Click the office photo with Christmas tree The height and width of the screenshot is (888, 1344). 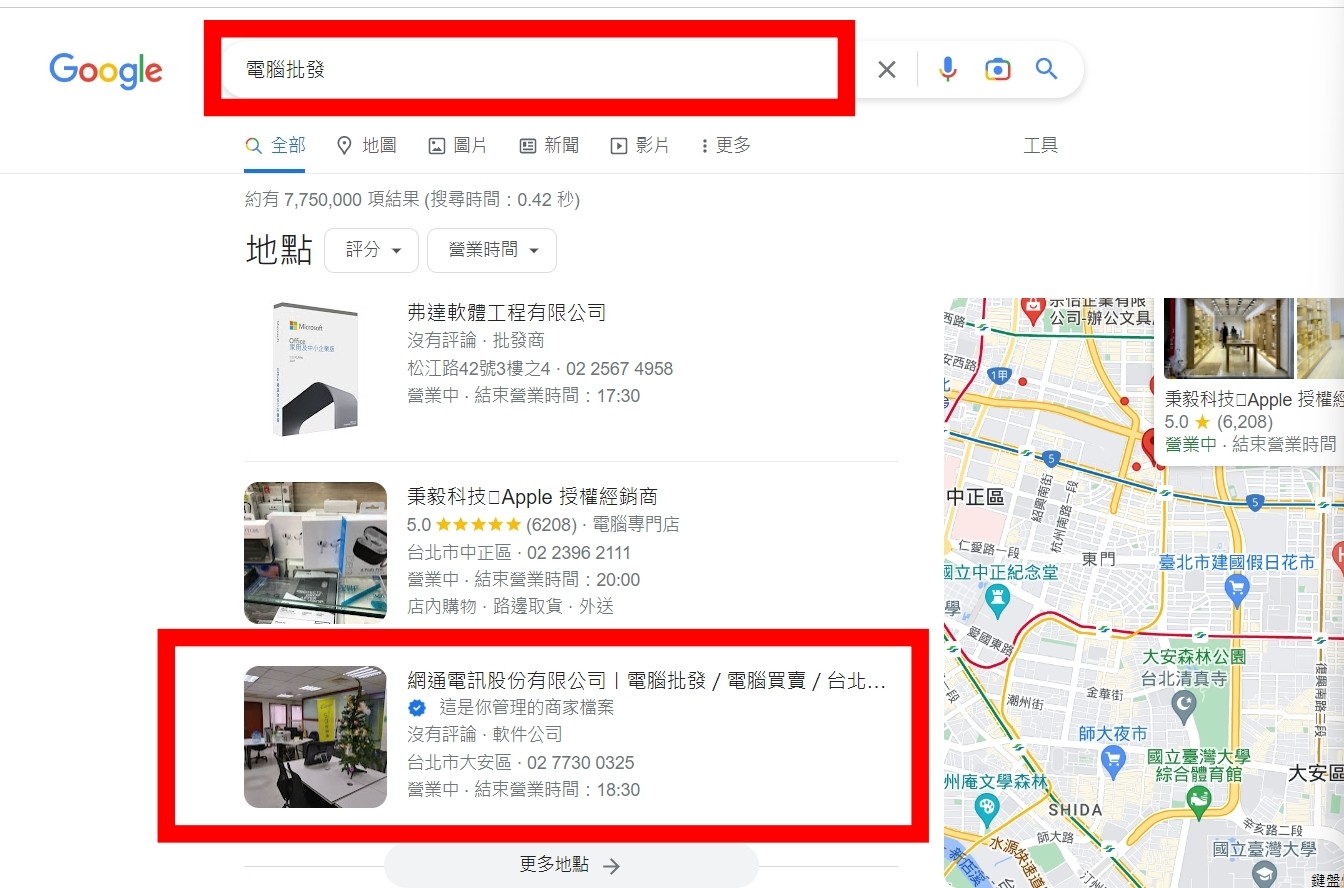pos(315,737)
